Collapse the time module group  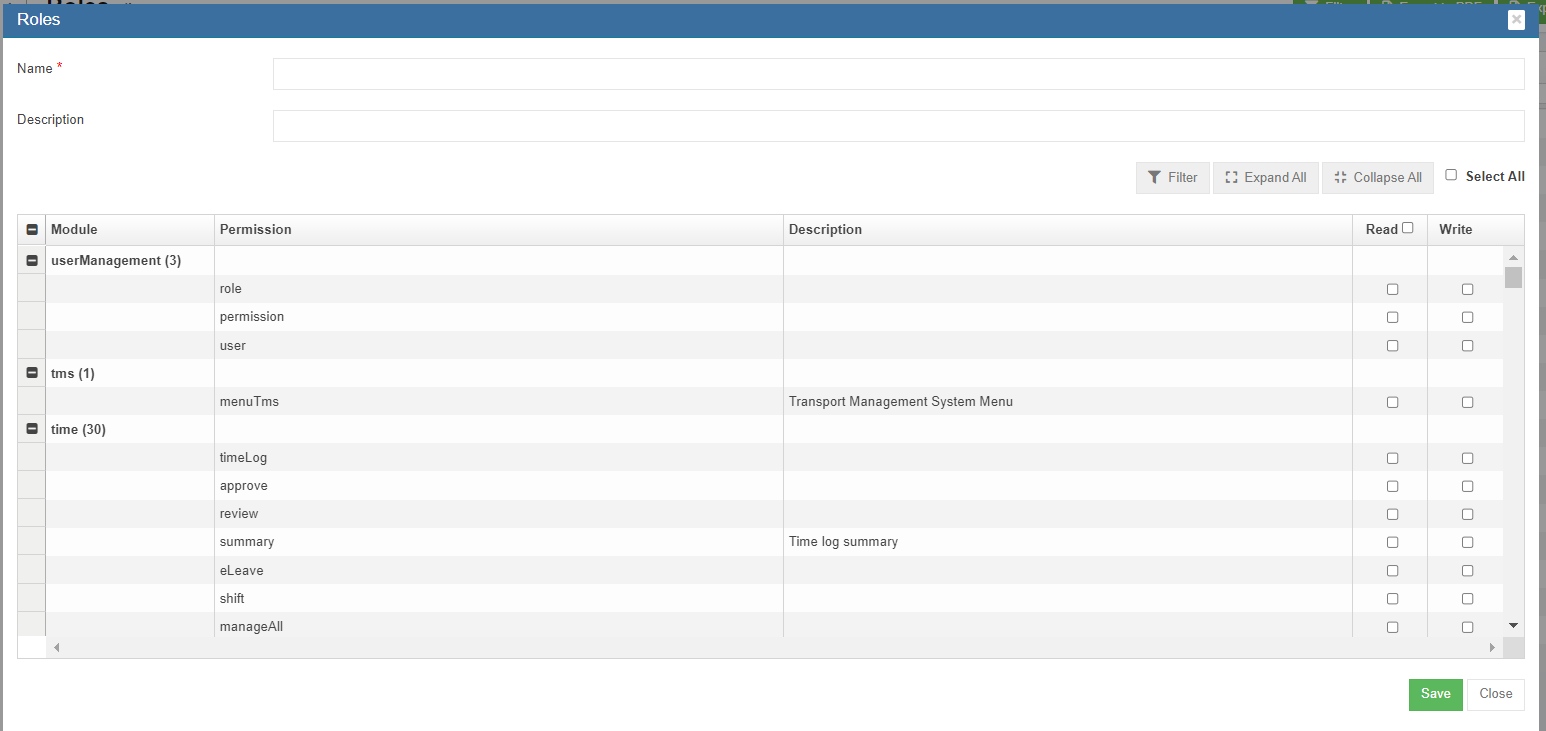pyautogui.click(x=32, y=429)
